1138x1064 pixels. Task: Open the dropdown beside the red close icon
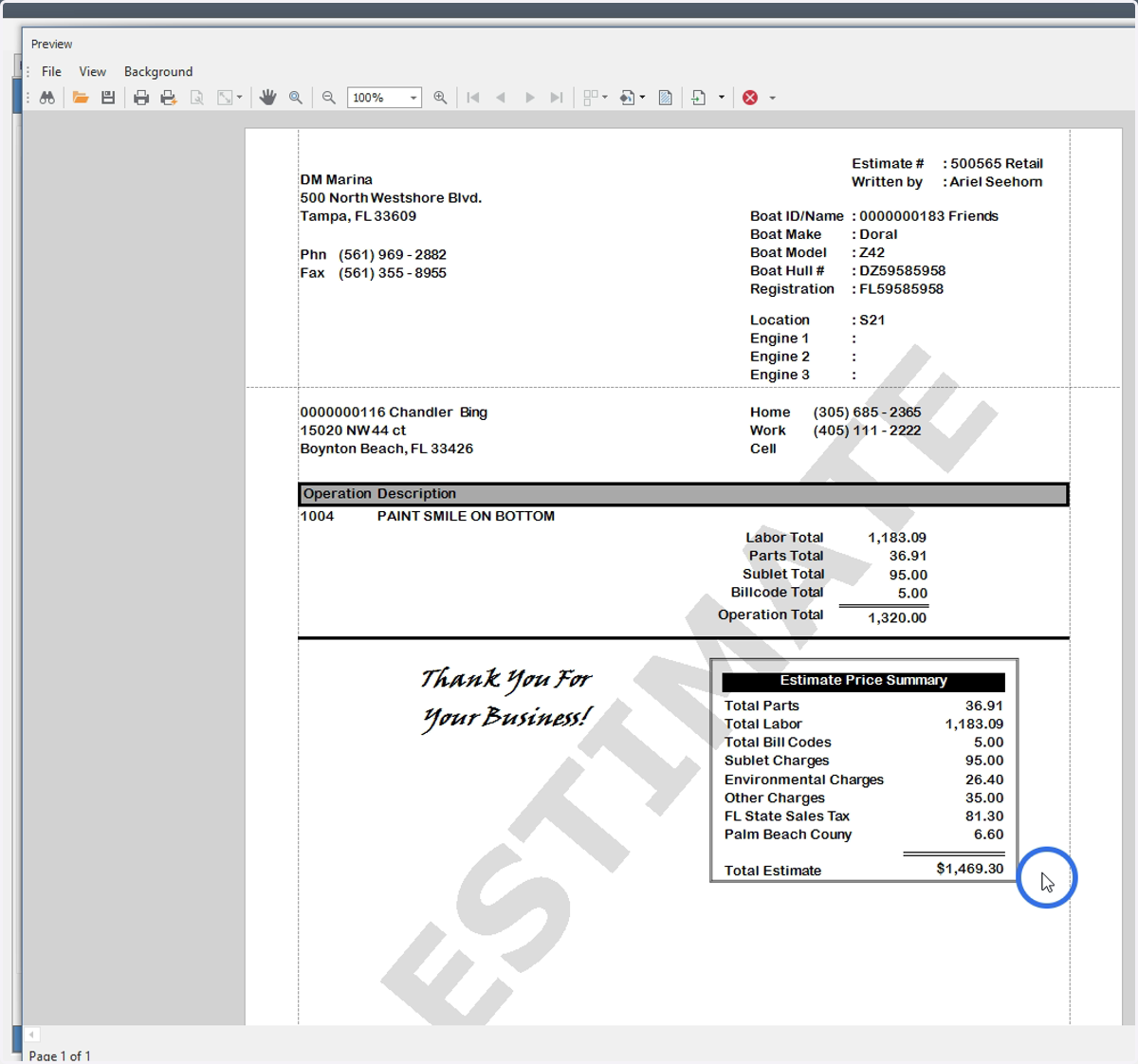pos(772,98)
